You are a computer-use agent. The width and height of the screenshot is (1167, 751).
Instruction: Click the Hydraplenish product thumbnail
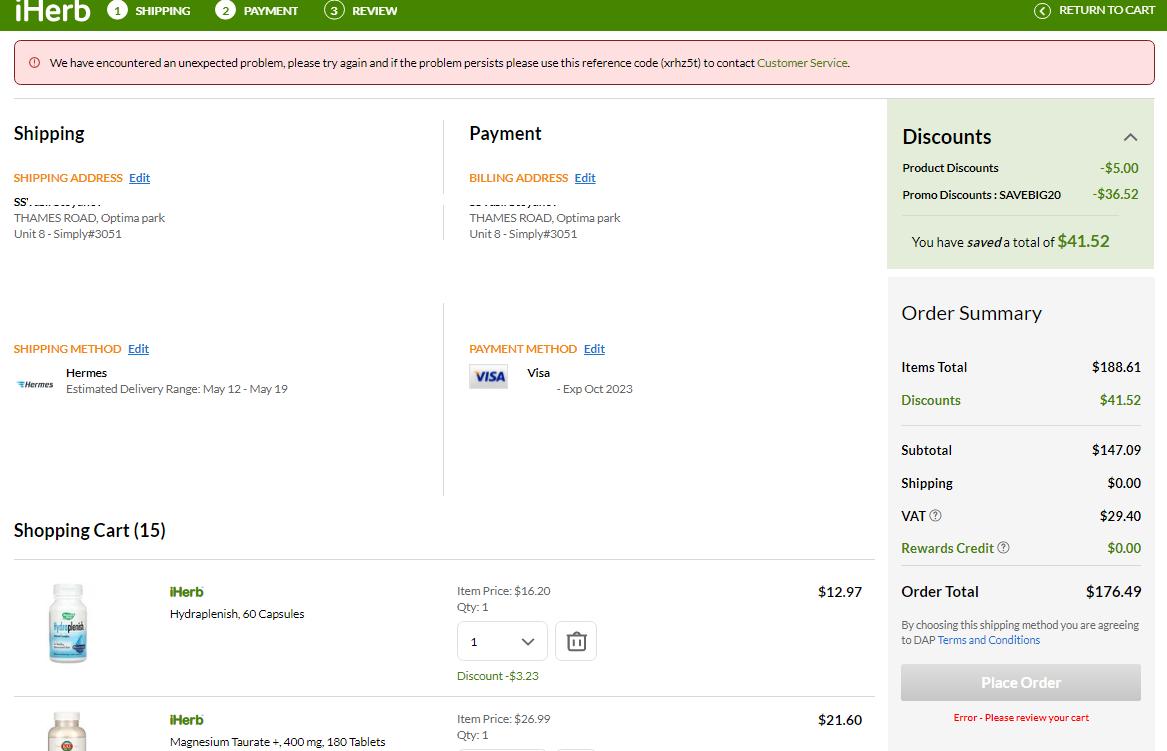(x=67, y=623)
